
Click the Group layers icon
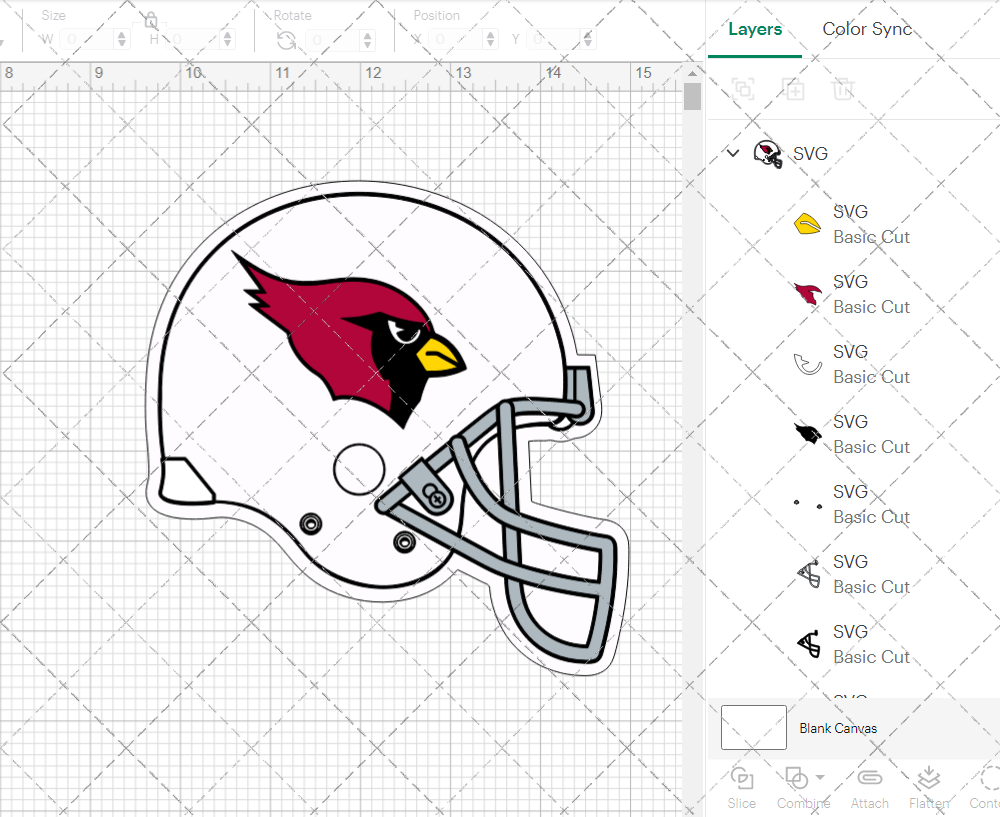tap(743, 89)
